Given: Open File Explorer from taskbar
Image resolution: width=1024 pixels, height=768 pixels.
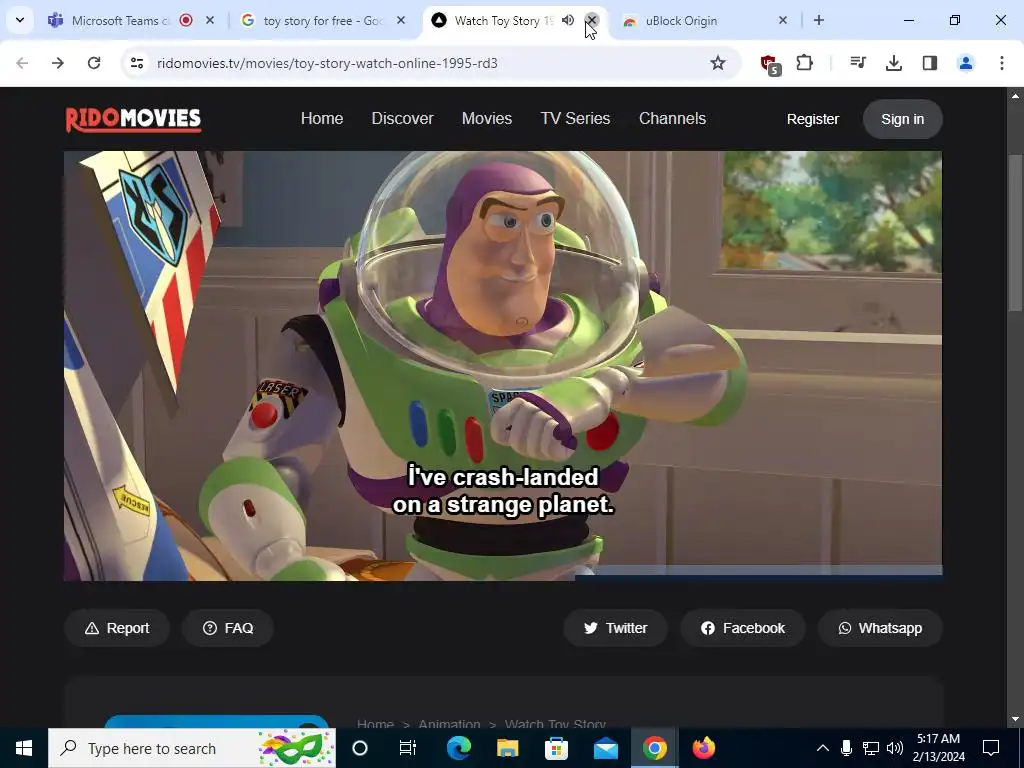Looking at the screenshot, I should coord(507,748).
